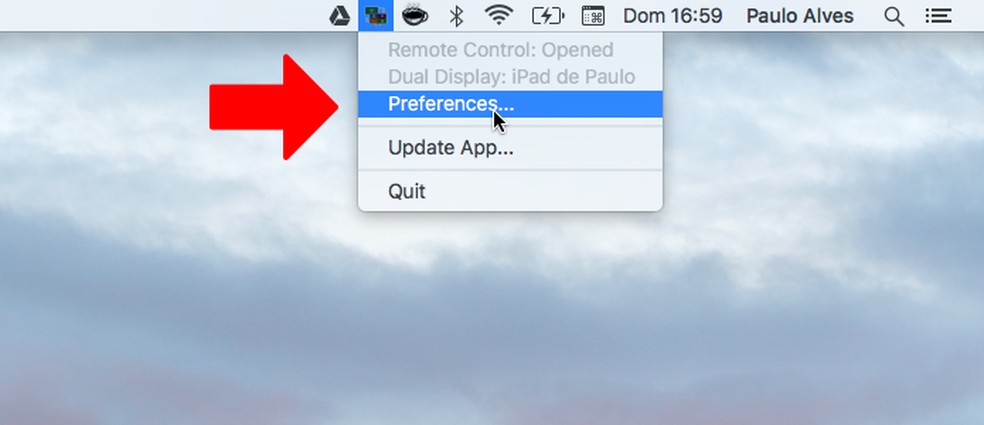Open Notification Center list icon
Image resolution: width=984 pixels, height=425 pixels.
tap(938, 16)
